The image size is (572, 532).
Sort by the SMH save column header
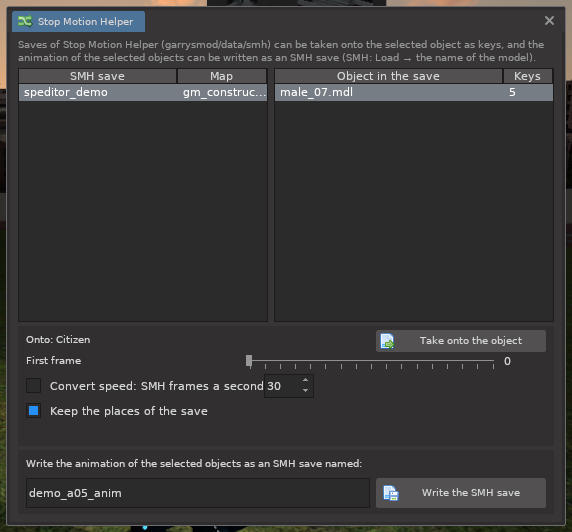97,76
